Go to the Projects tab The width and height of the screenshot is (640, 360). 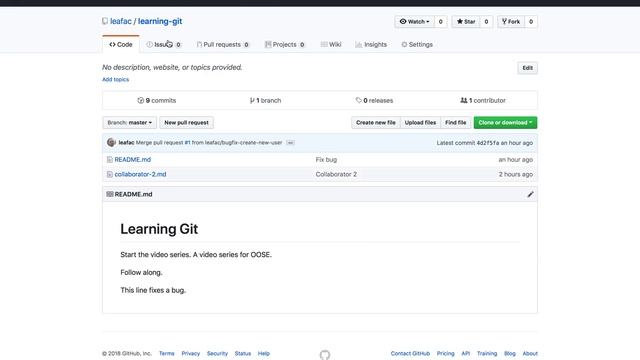pyautogui.click(x=285, y=44)
